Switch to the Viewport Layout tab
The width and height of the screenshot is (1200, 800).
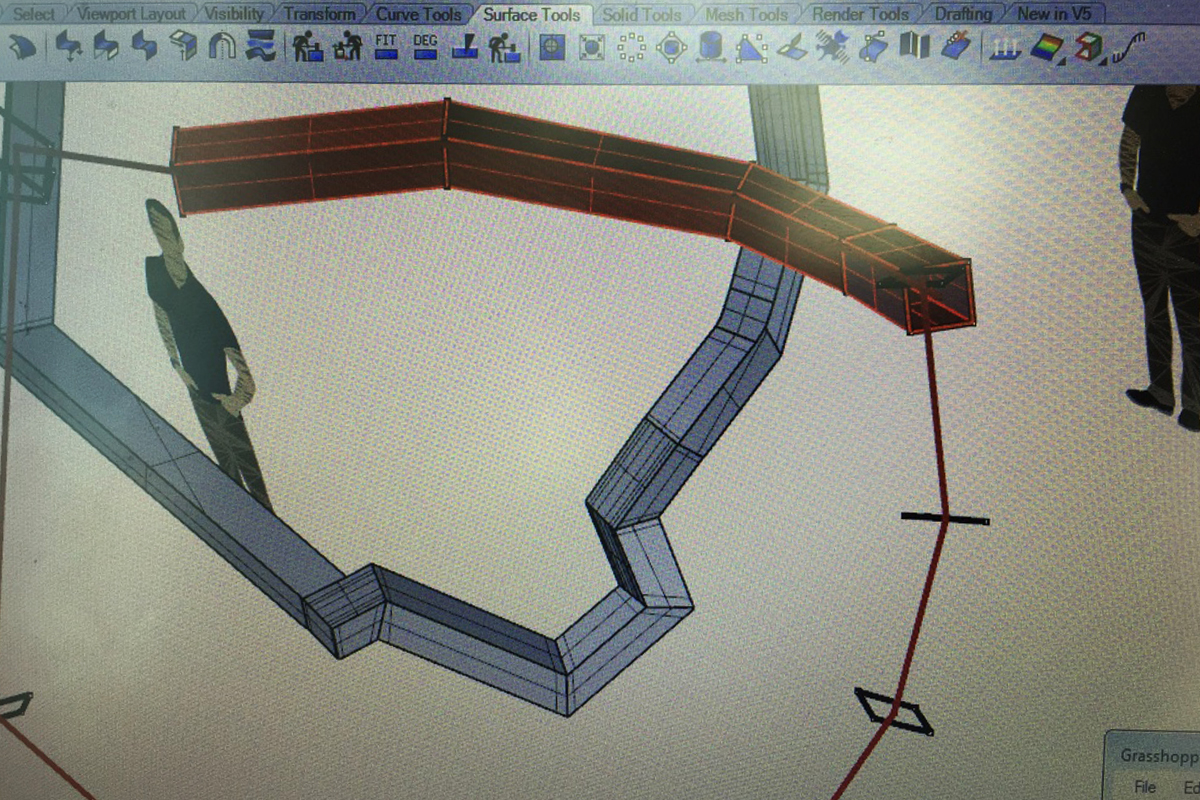point(131,14)
